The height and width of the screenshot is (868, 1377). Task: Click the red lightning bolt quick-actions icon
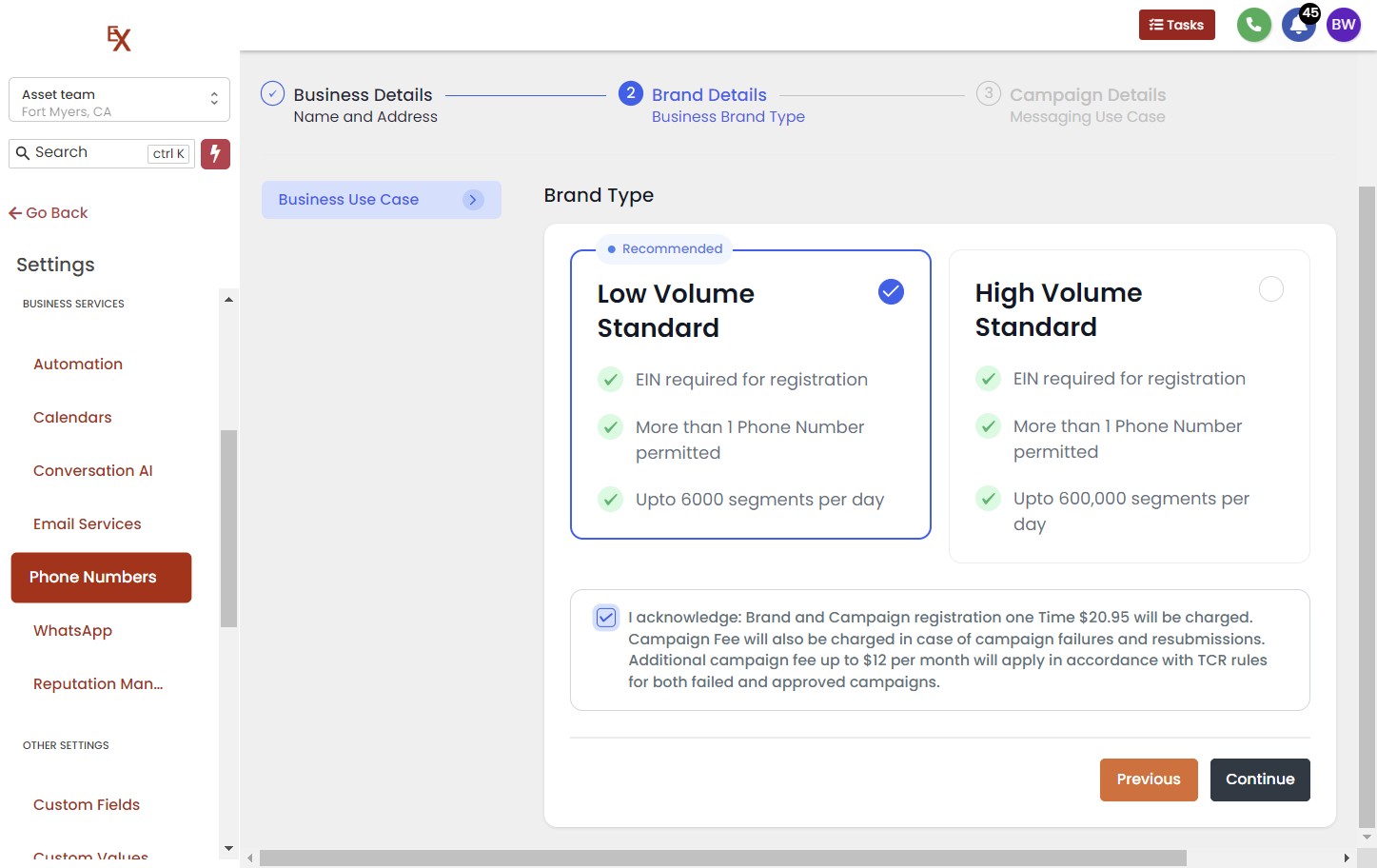(x=215, y=153)
